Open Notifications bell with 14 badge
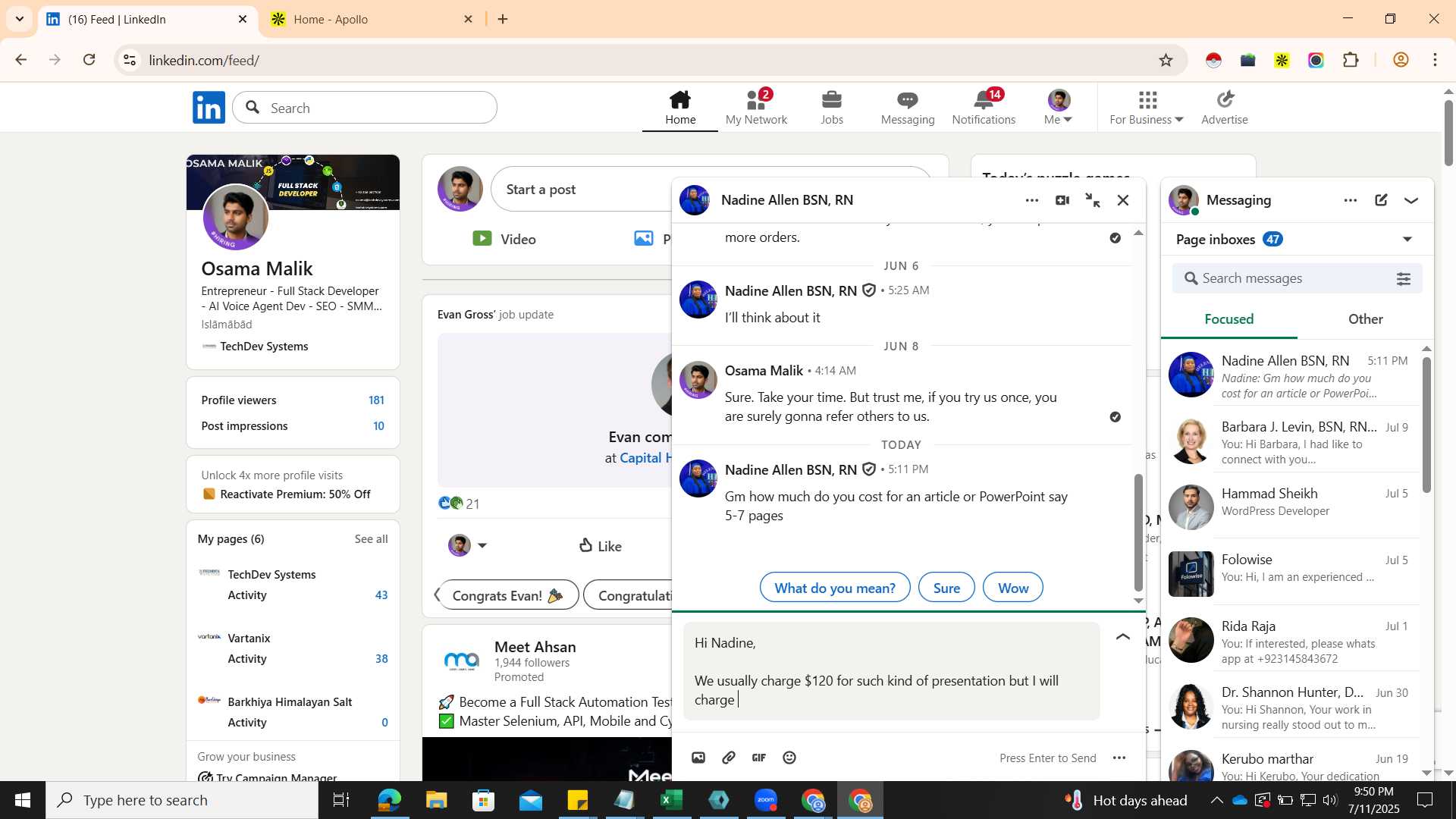 pyautogui.click(x=984, y=108)
